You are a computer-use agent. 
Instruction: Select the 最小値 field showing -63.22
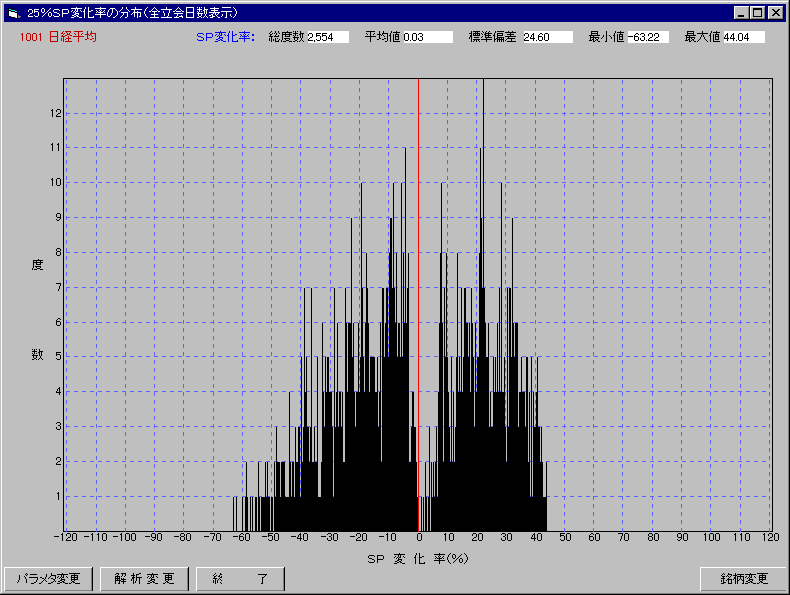646,37
